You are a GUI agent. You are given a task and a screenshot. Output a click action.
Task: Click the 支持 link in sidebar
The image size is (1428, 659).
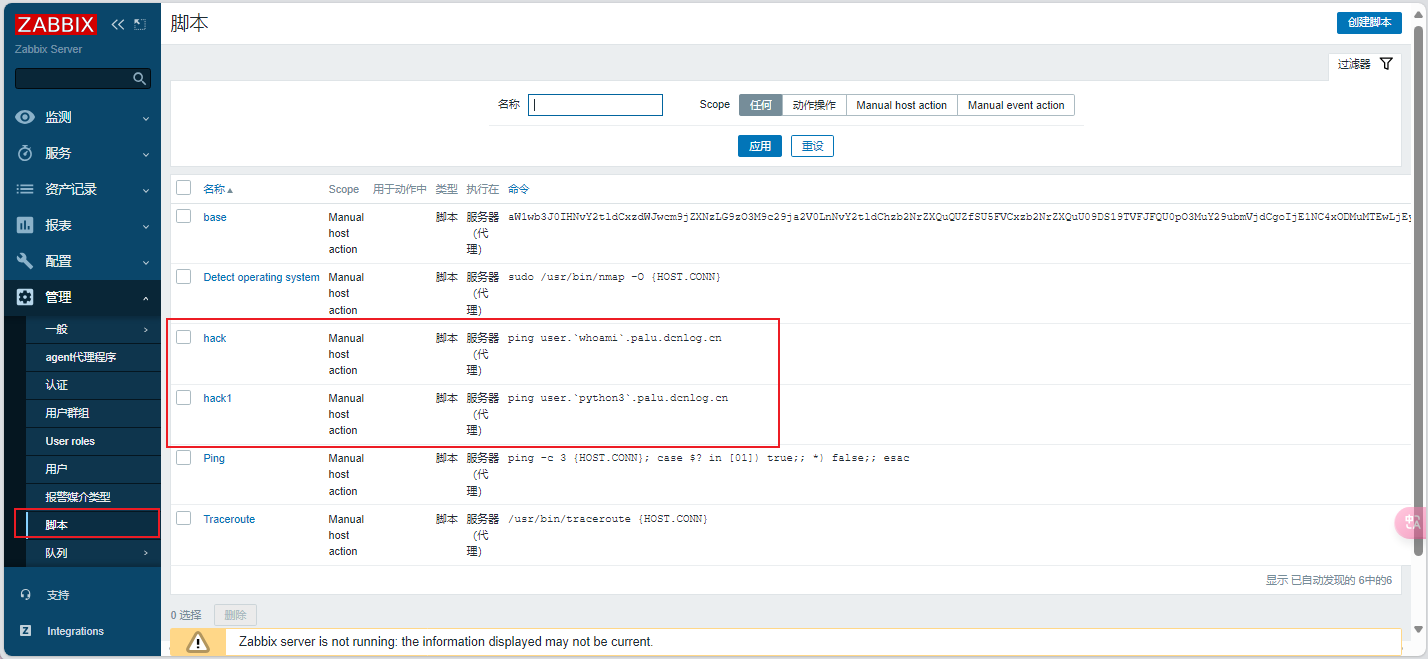(58, 595)
